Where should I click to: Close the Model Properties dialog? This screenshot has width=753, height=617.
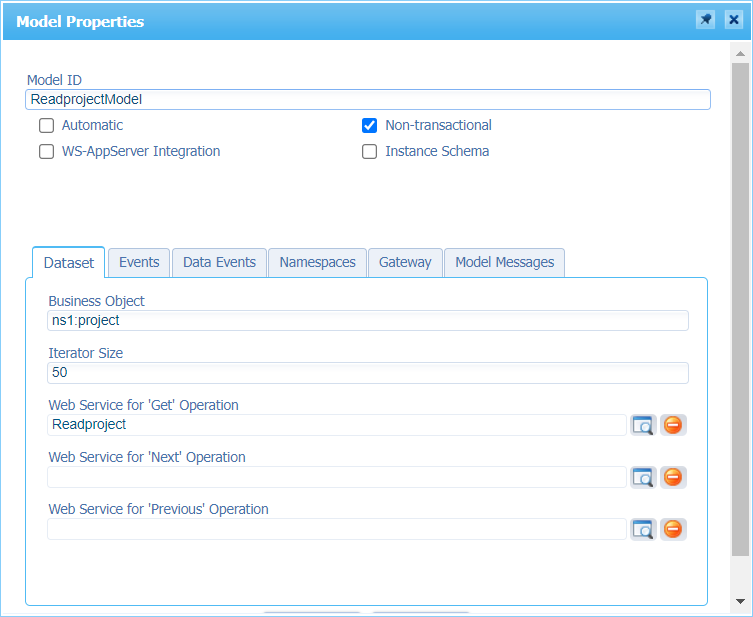pyautogui.click(x=733, y=20)
